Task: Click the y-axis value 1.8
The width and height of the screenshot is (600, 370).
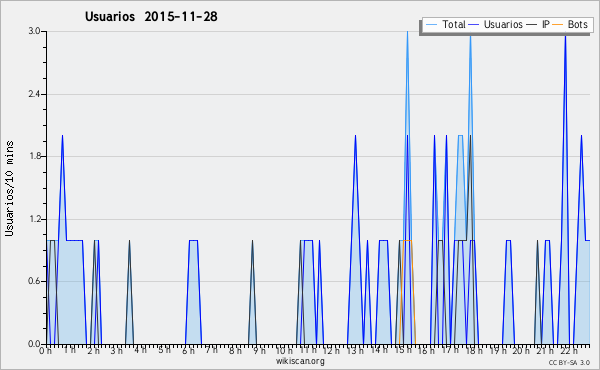Action: coord(34,156)
